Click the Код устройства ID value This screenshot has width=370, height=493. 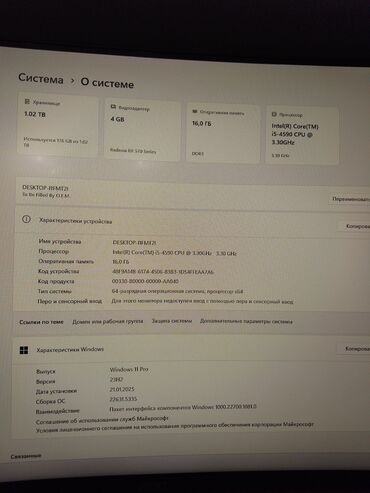(163, 272)
